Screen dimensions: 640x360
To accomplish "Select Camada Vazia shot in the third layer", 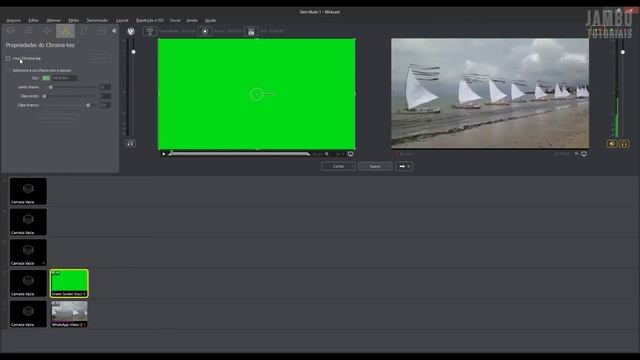I will (28, 253).
